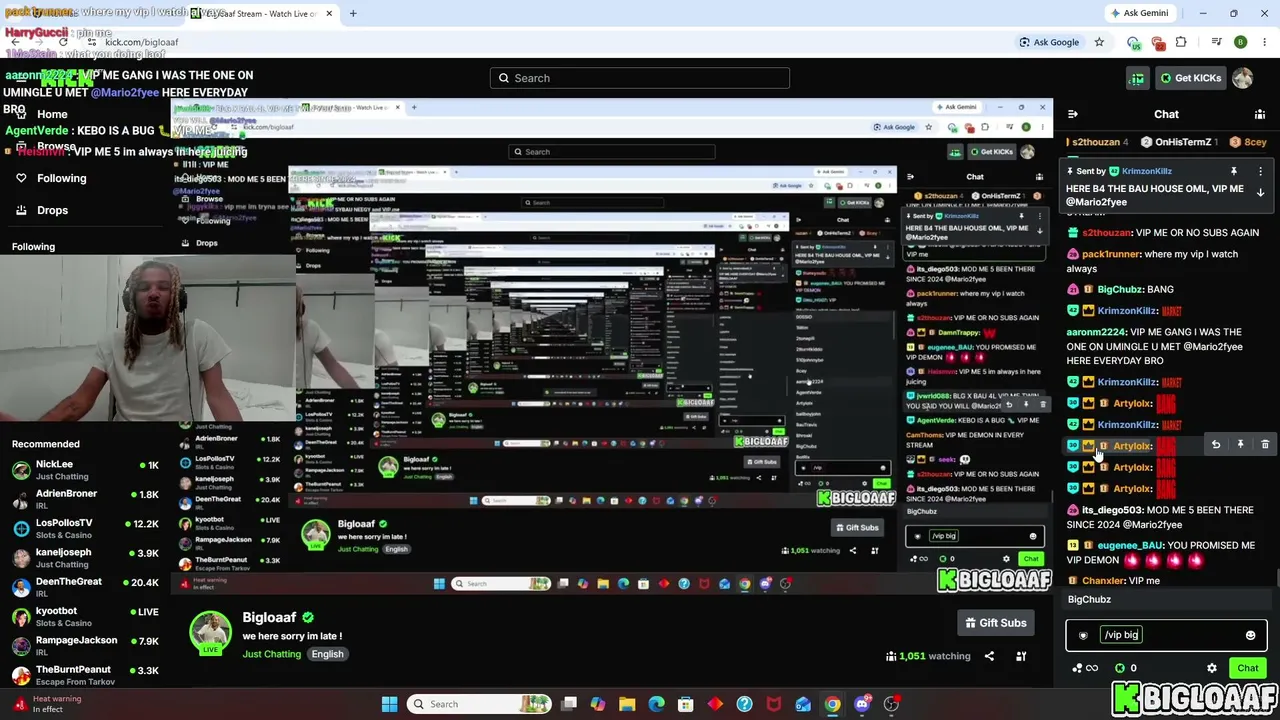
Task: Open the kaneljoseph recommended channel
Action: [85, 558]
